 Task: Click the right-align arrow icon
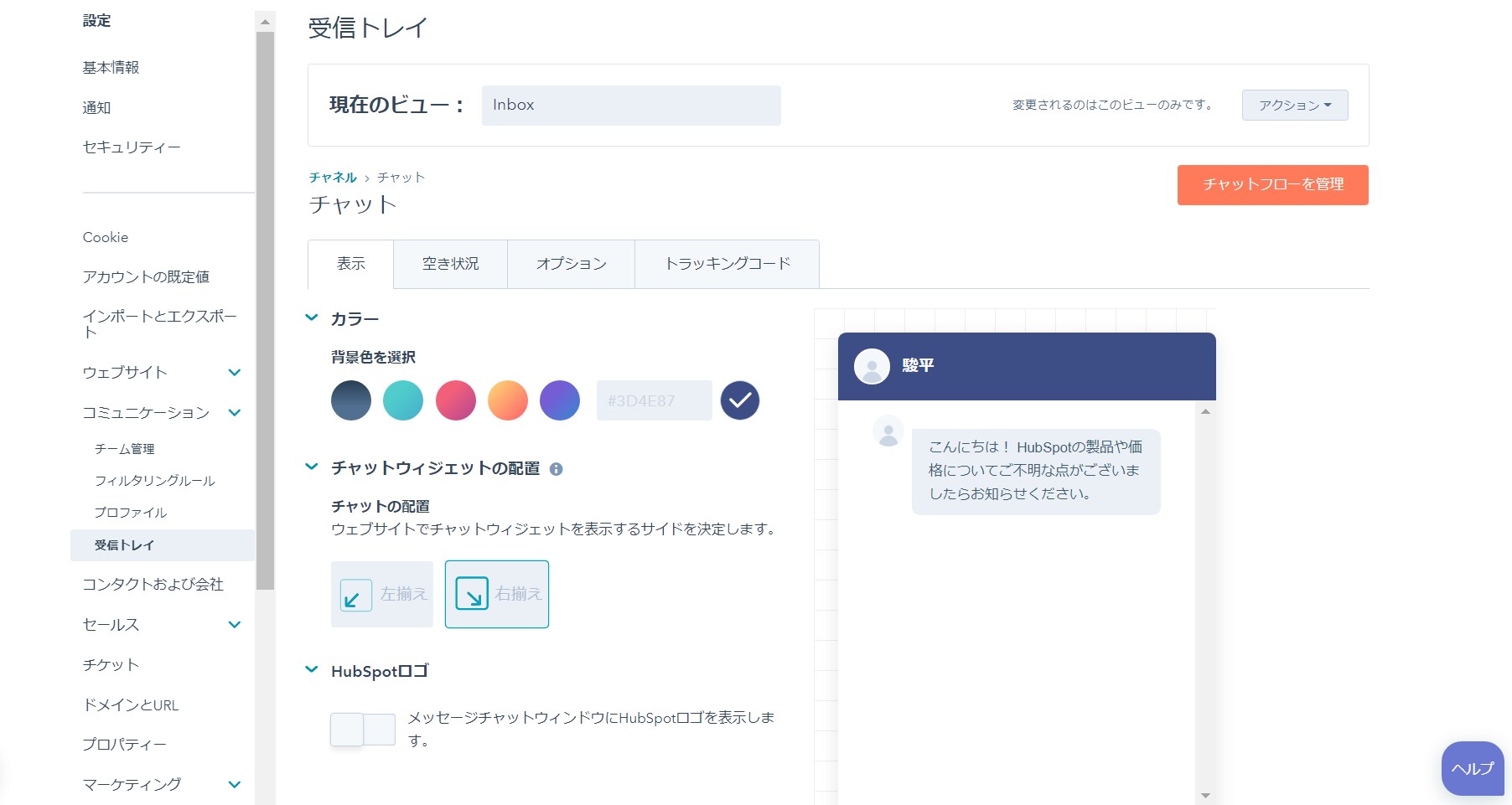[x=472, y=594]
